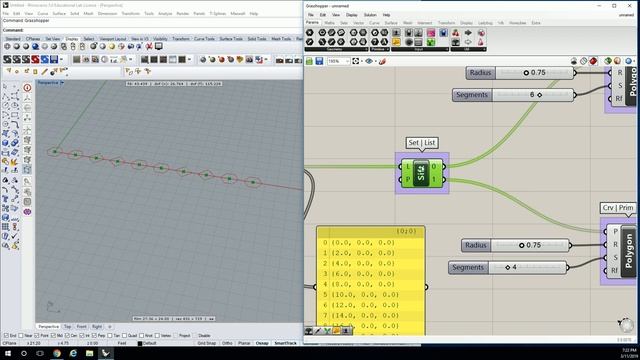This screenshot has width=640, height=360.
Task: Enable the Quad osnap checkbox
Action: 124,336
